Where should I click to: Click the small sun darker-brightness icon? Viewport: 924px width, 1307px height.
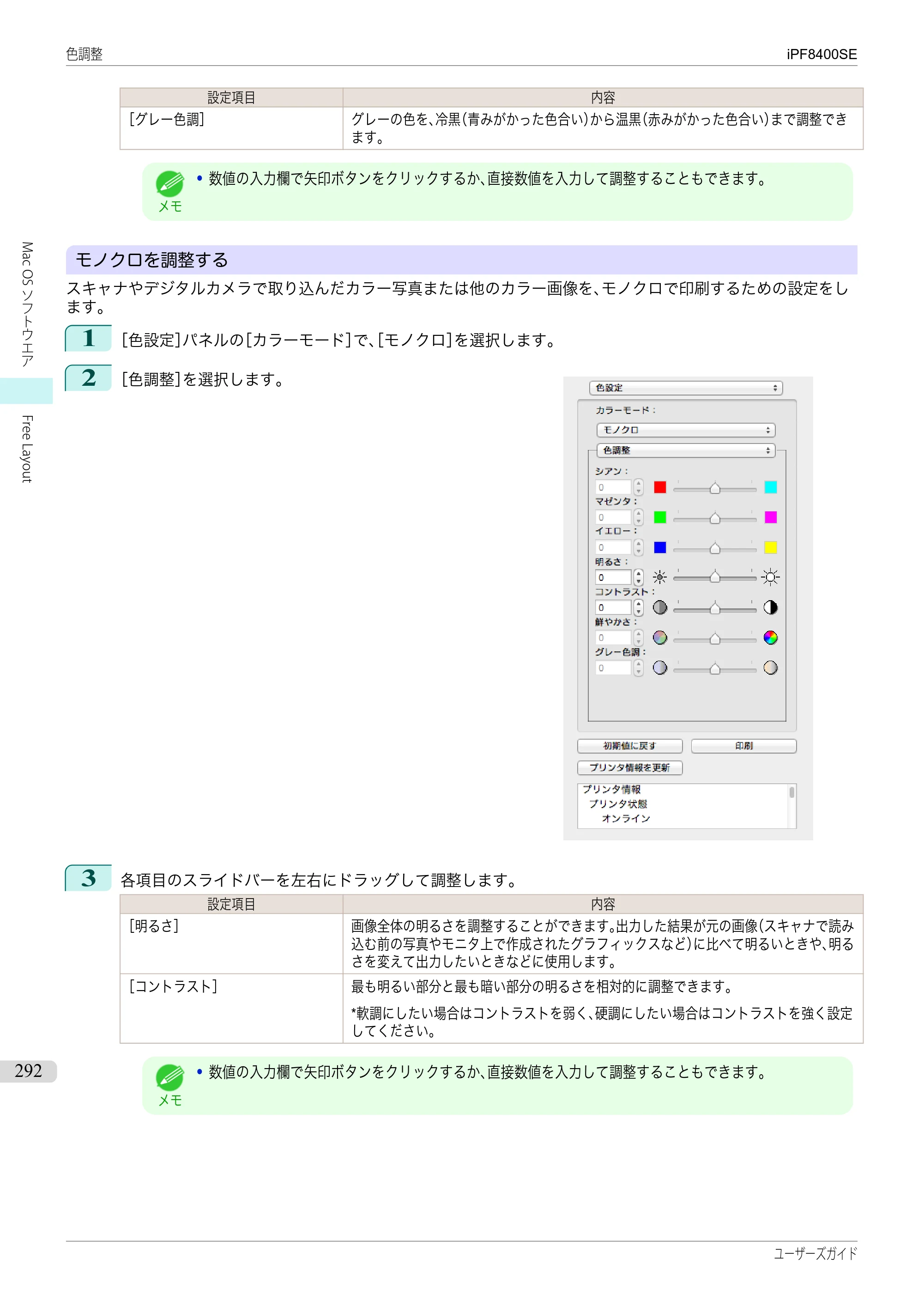660,578
